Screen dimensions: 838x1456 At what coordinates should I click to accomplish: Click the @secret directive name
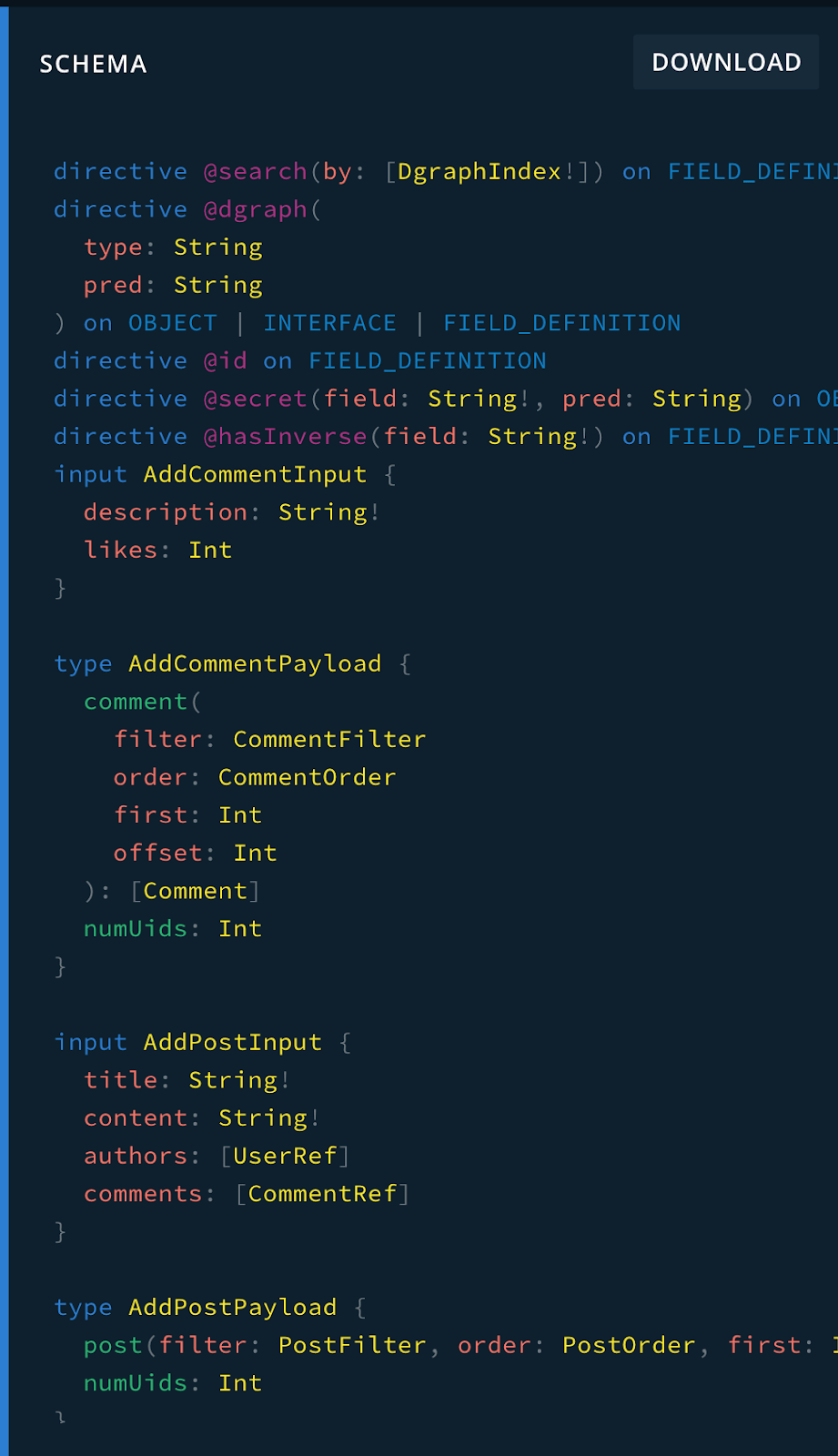[x=256, y=399]
